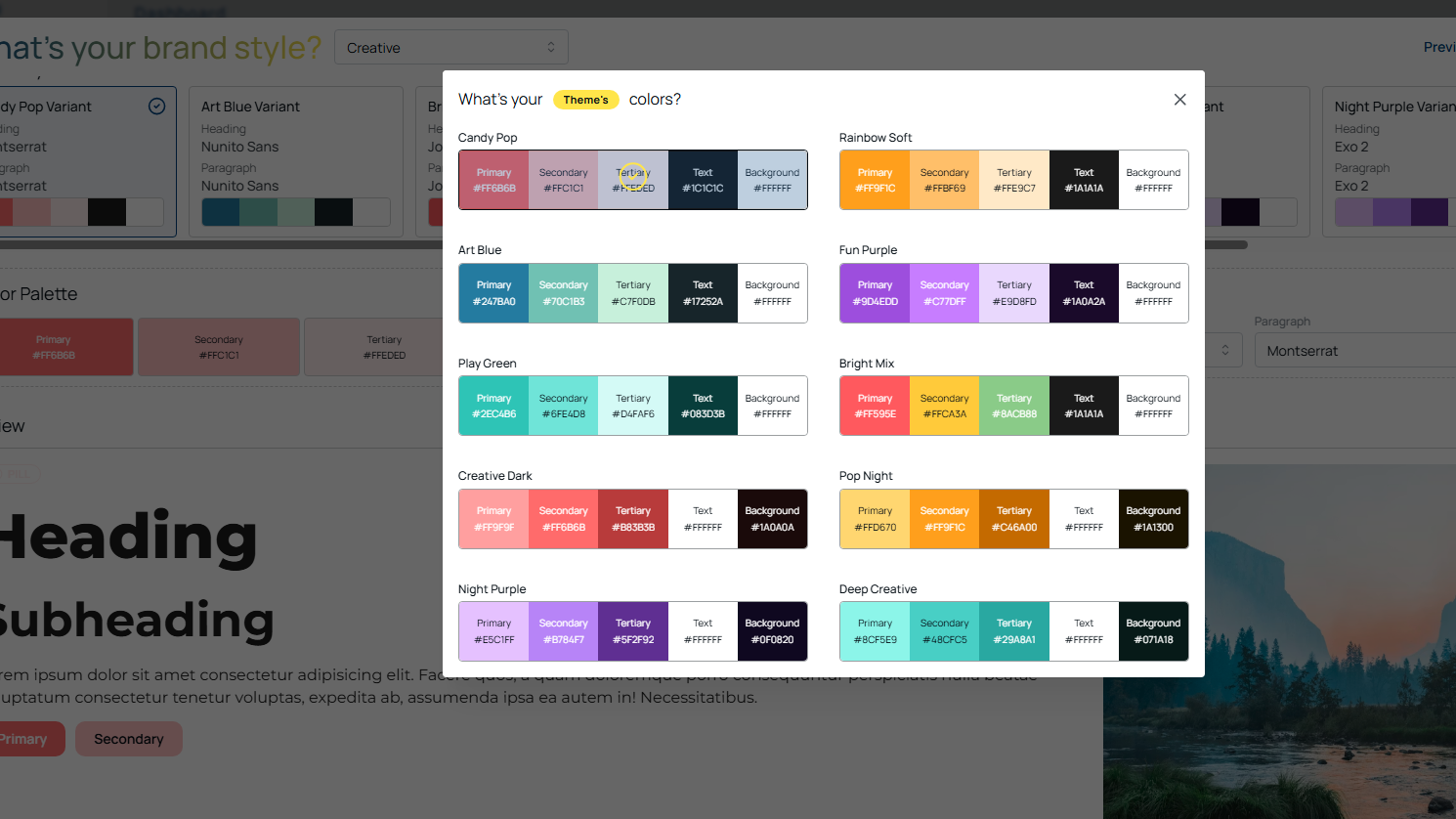Screen dimensions: 1456x819
Task: Pick Pop Night primary swatch #FFD670
Action: pos(875,519)
